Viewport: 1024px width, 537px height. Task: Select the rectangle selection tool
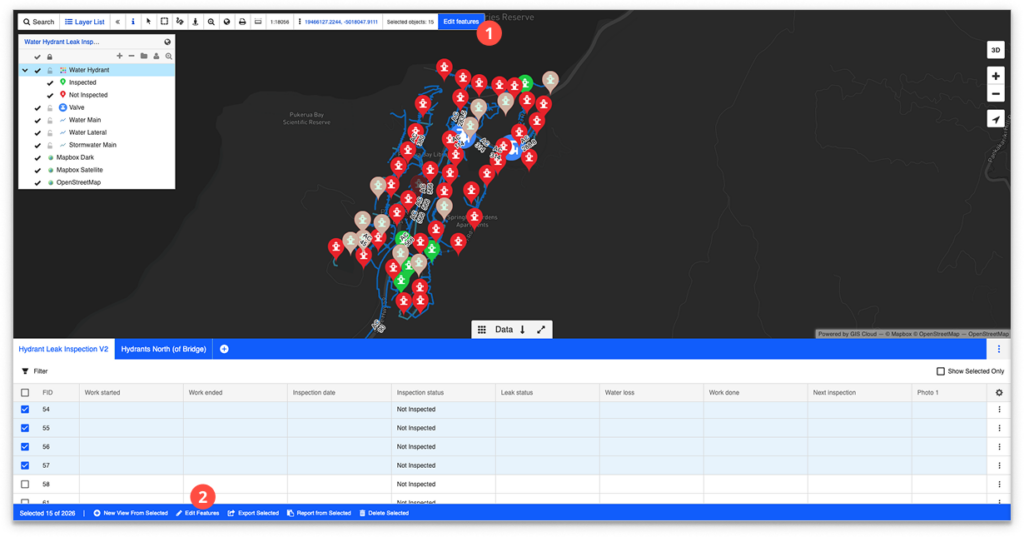click(x=164, y=21)
